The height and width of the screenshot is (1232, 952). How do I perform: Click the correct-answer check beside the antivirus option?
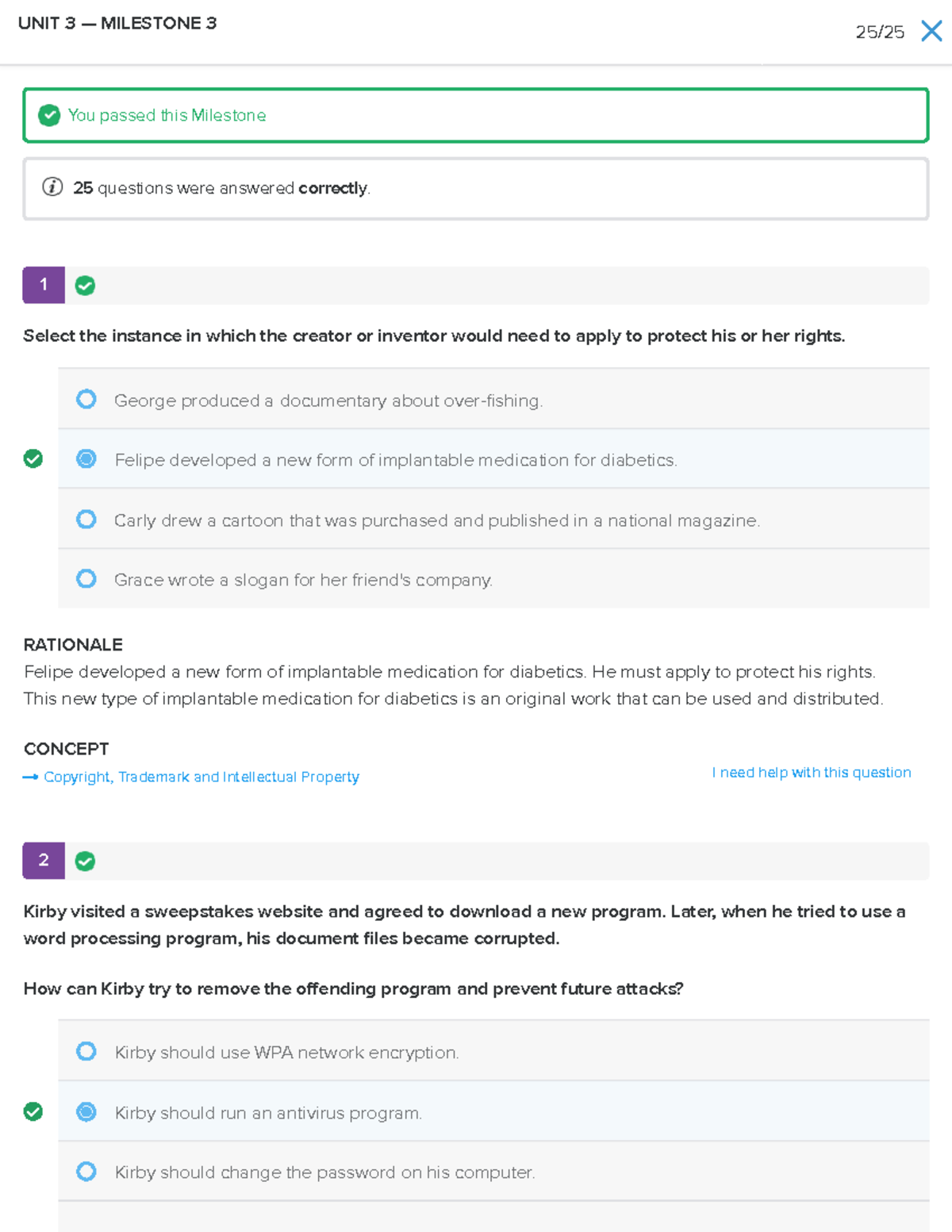33,1111
